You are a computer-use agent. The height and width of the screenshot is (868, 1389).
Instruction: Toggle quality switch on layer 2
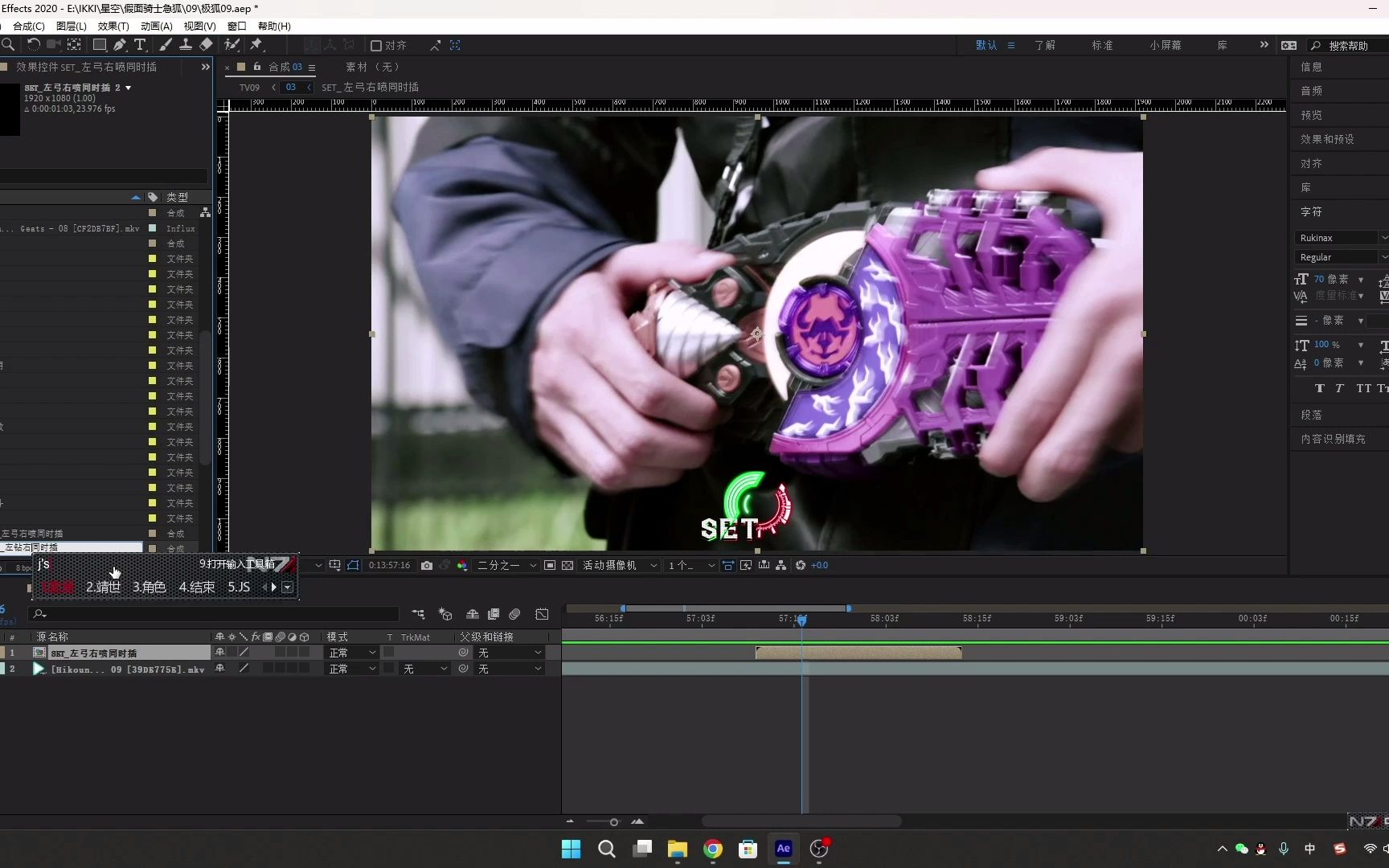(x=244, y=669)
